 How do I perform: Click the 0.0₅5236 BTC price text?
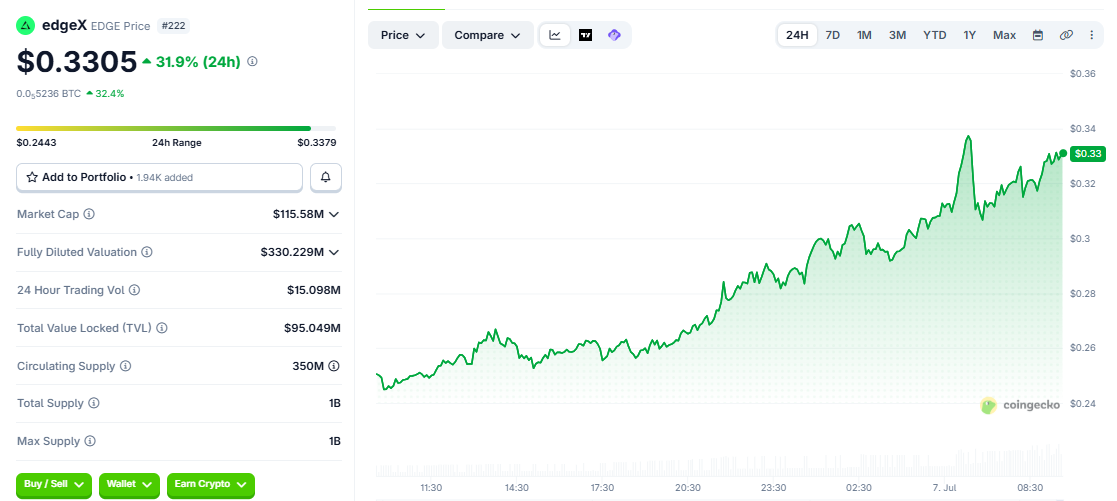pyautogui.click(x=48, y=93)
